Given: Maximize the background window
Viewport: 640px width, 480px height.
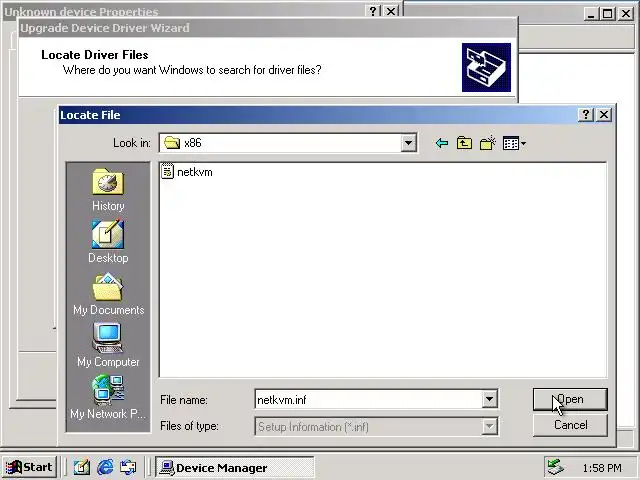Looking at the screenshot, I should click(x=607, y=14).
